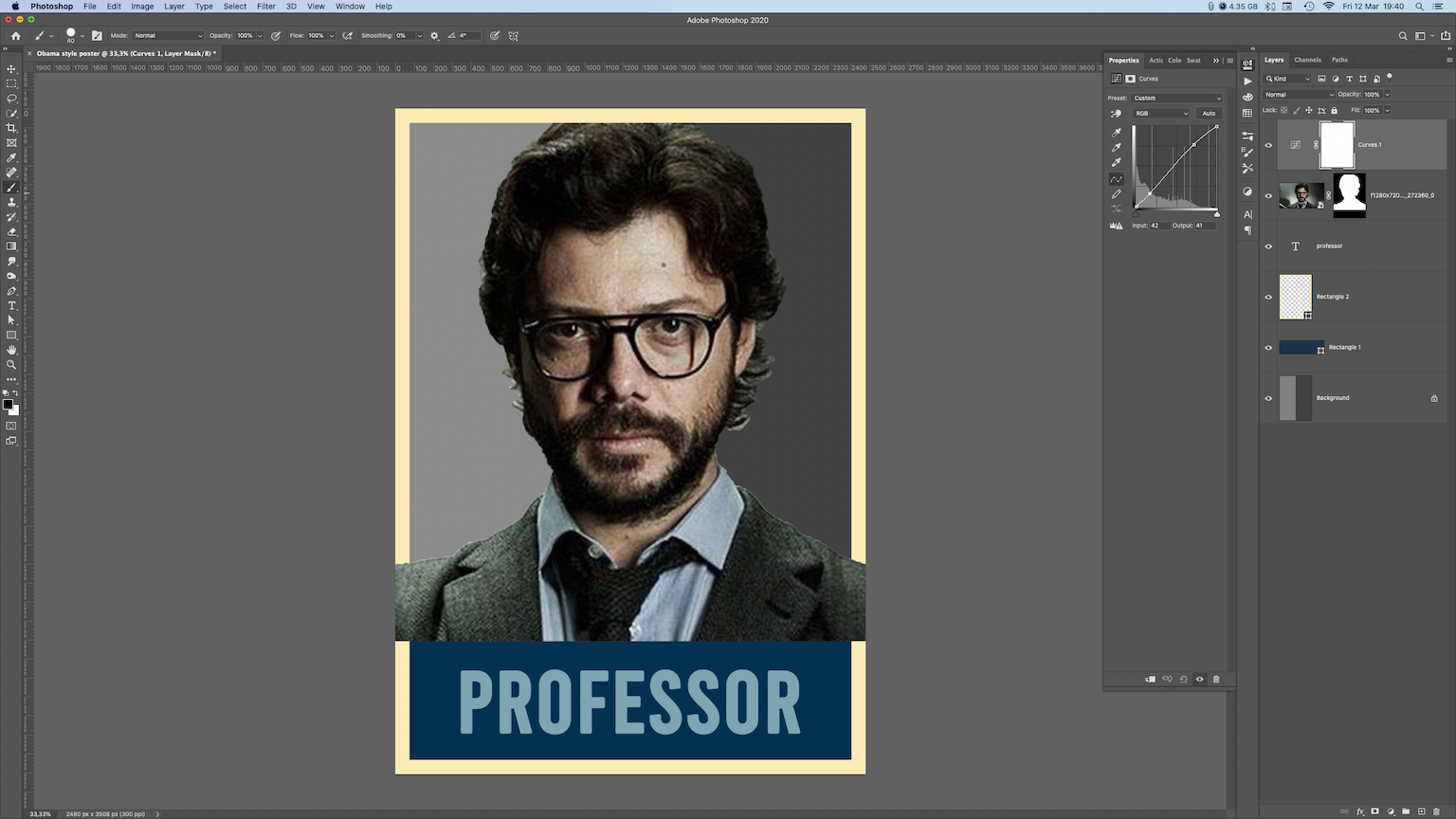The width and height of the screenshot is (1456, 819).
Task: Select the Eraser tool
Action: tap(11, 231)
